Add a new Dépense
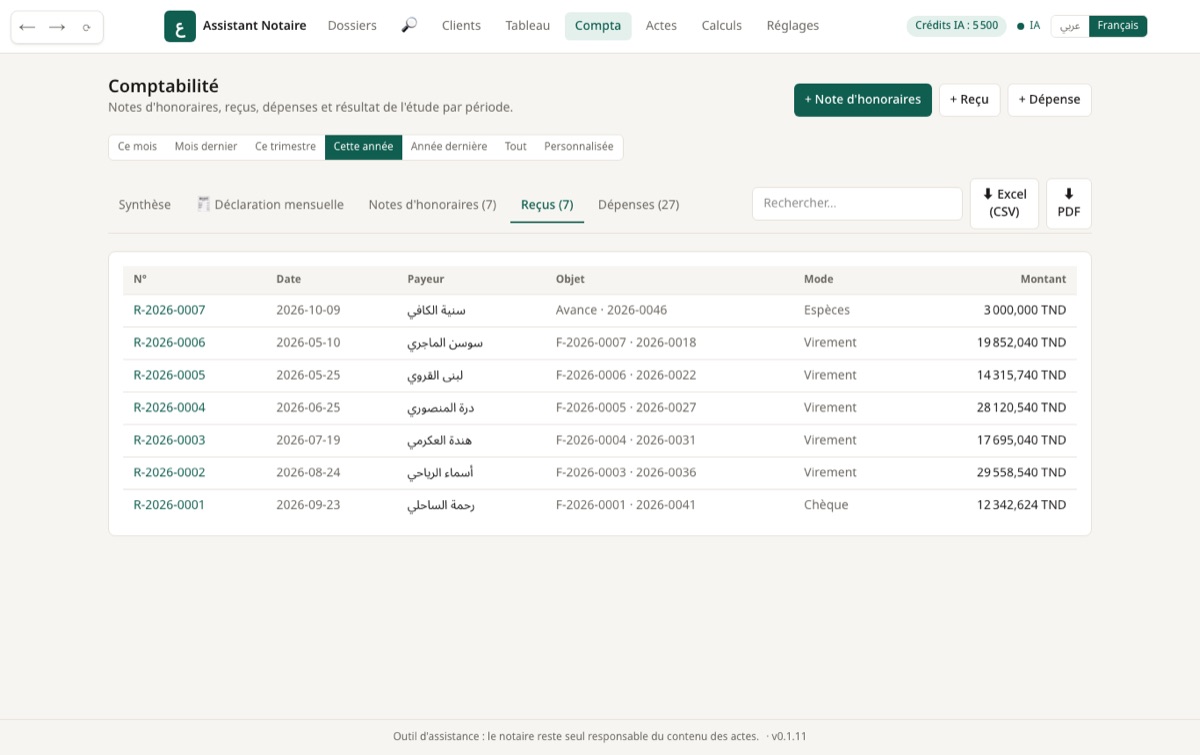The height and width of the screenshot is (755, 1200). pyautogui.click(x=1049, y=100)
